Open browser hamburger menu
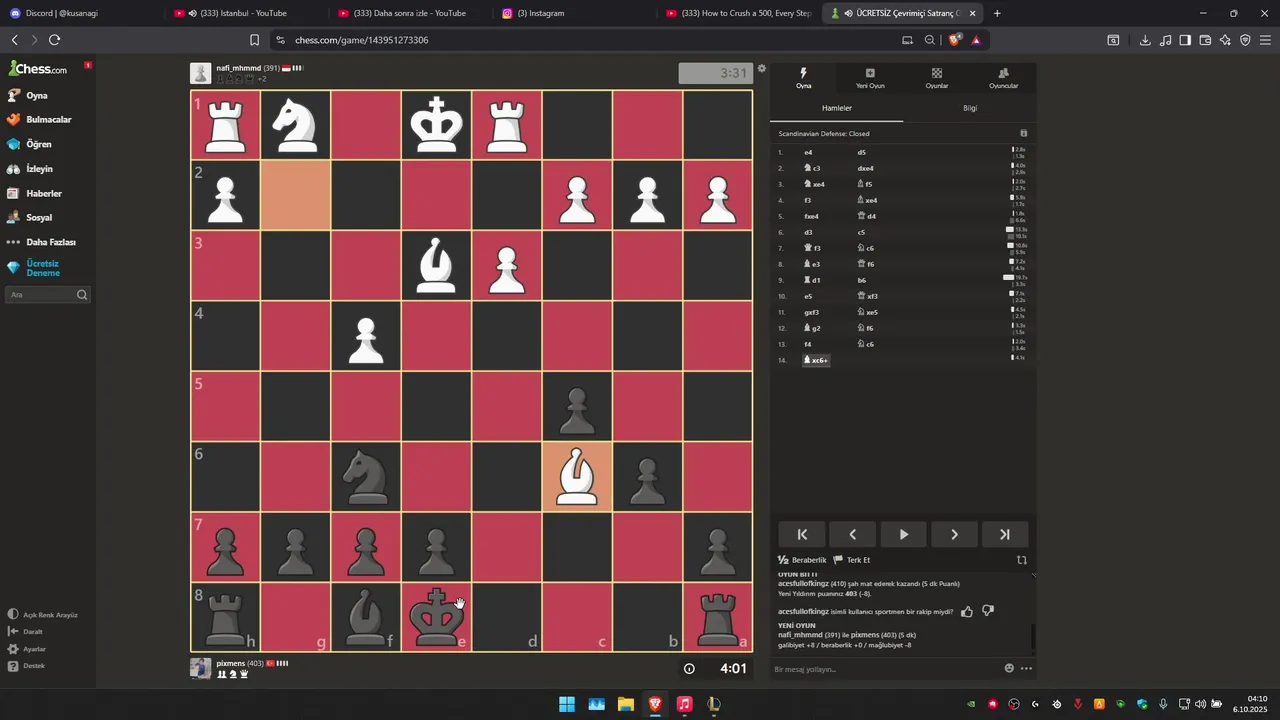Image resolution: width=1280 pixels, height=720 pixels. (x=1265, y=40)
